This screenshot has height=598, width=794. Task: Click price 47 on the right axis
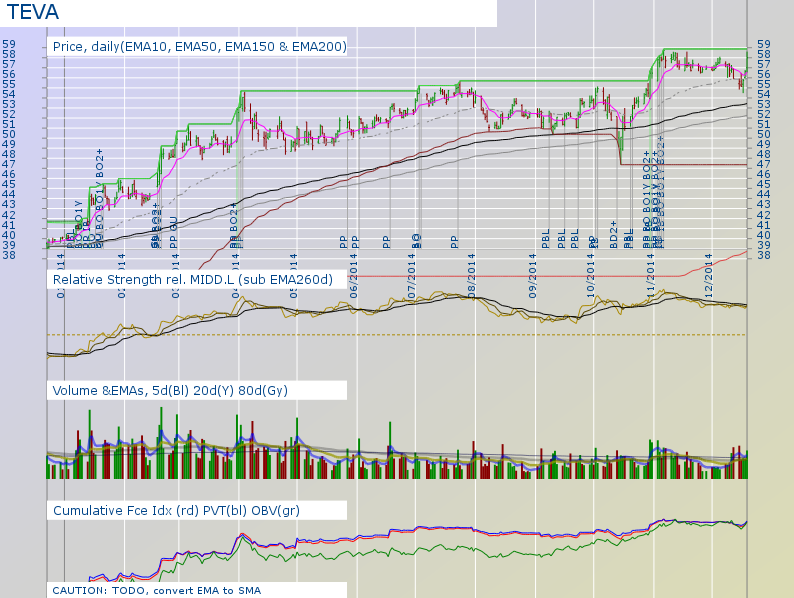[764, 165]
